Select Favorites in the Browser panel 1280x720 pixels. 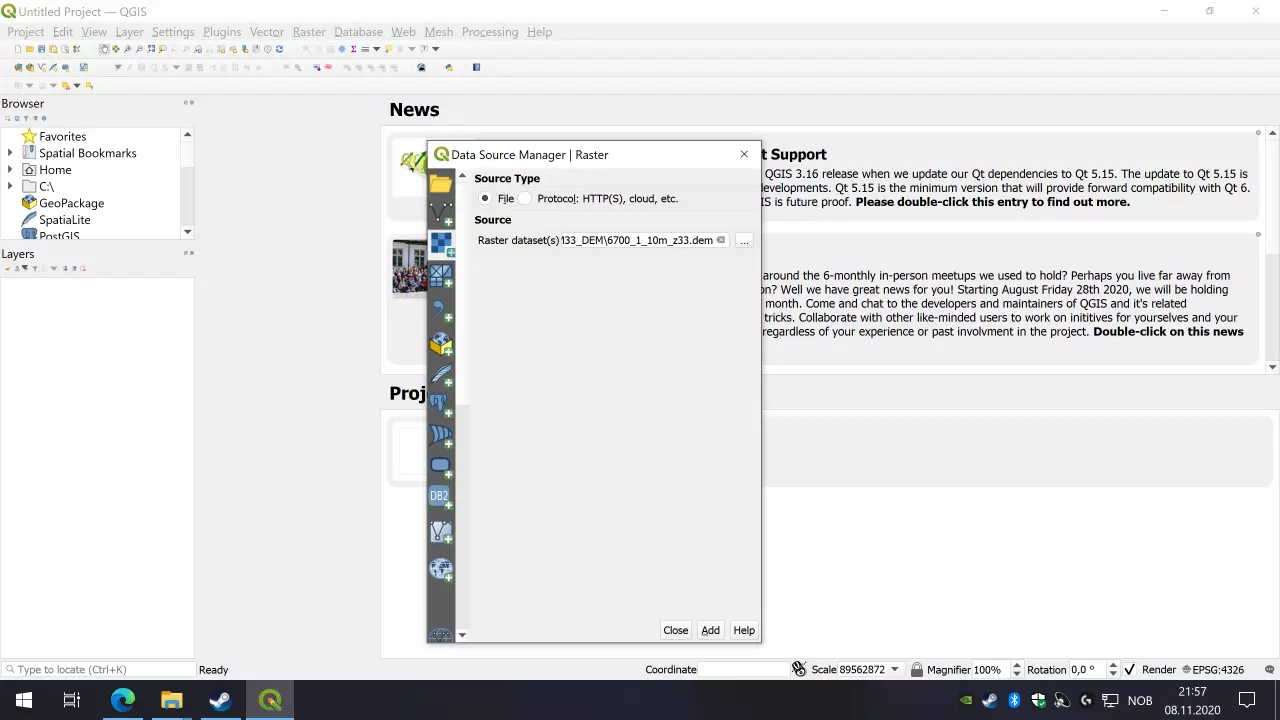pos(62,136)
